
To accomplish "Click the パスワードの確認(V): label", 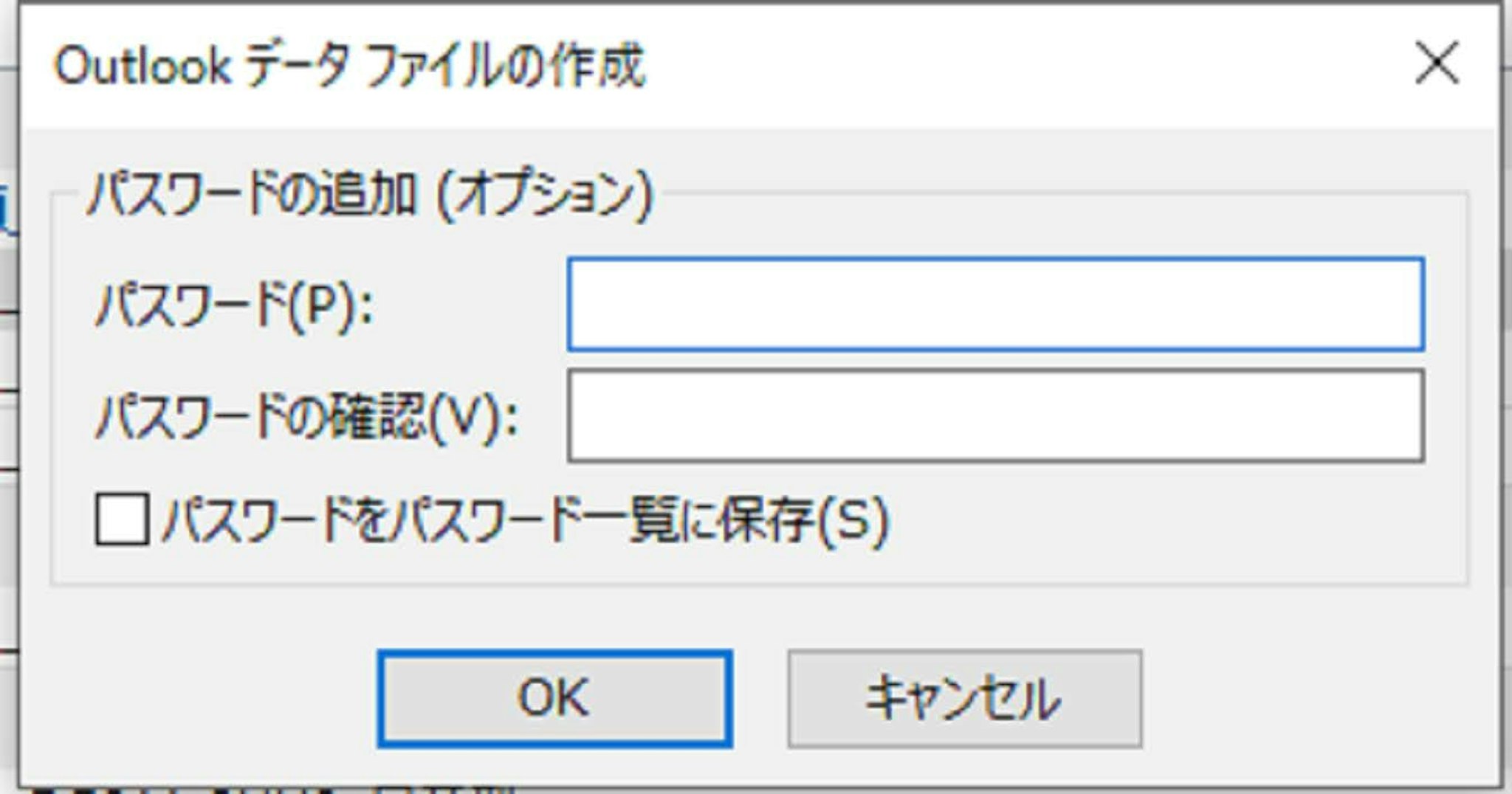I will [x=307, y=418].
